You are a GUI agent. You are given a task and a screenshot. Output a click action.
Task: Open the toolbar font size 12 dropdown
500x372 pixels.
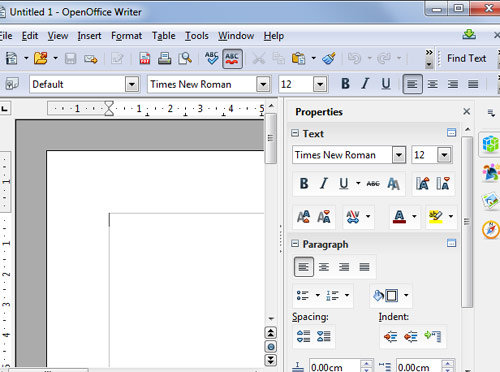pos(320,84)
